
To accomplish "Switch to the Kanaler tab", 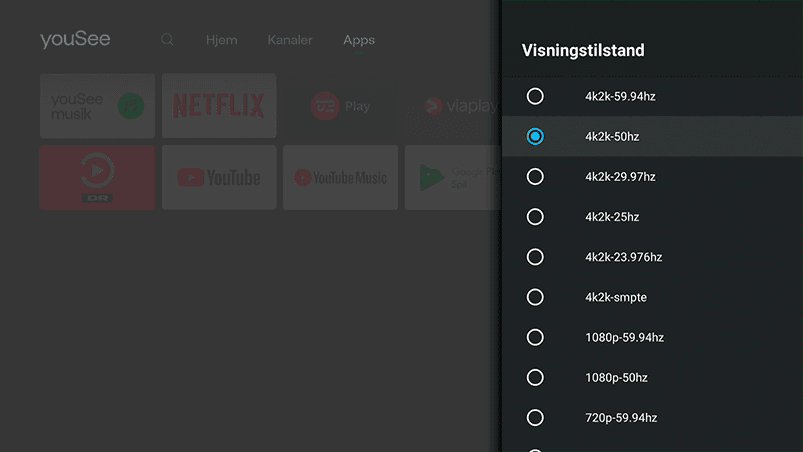I will coord(290,40).
